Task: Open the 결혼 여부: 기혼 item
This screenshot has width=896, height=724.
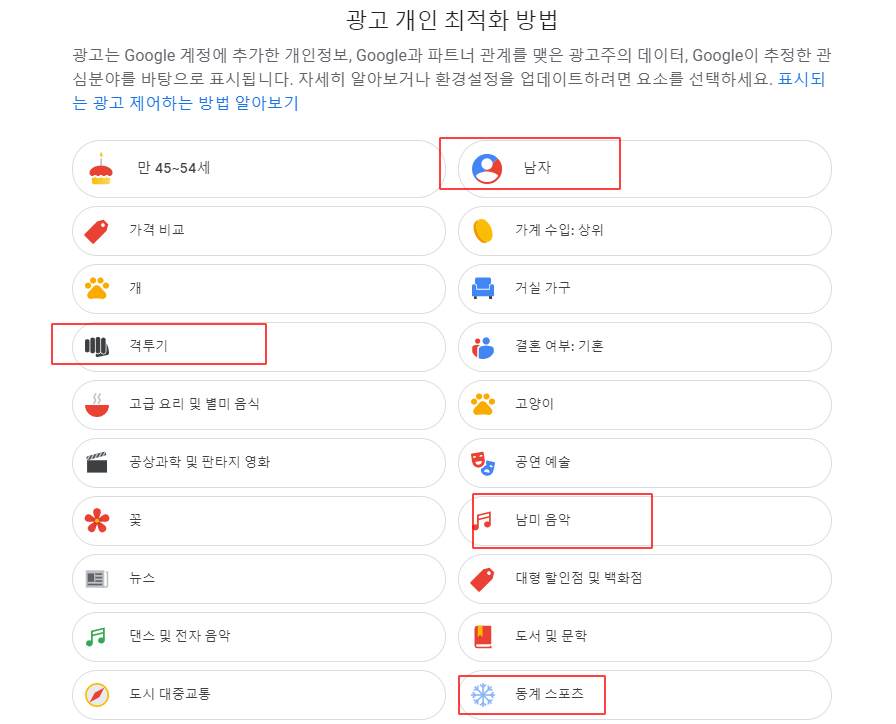Action: [645, 347]
